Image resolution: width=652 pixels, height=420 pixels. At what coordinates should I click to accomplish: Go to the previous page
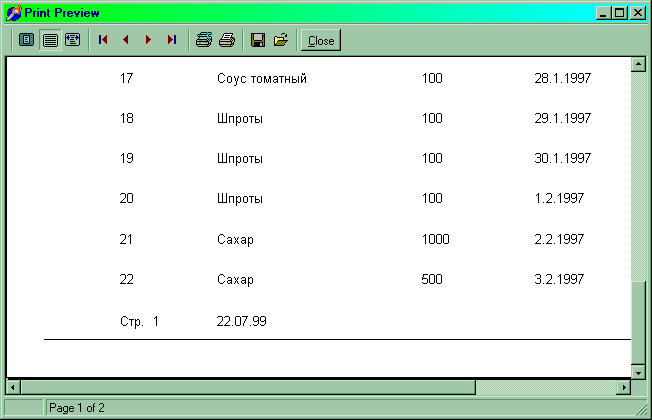126,40
